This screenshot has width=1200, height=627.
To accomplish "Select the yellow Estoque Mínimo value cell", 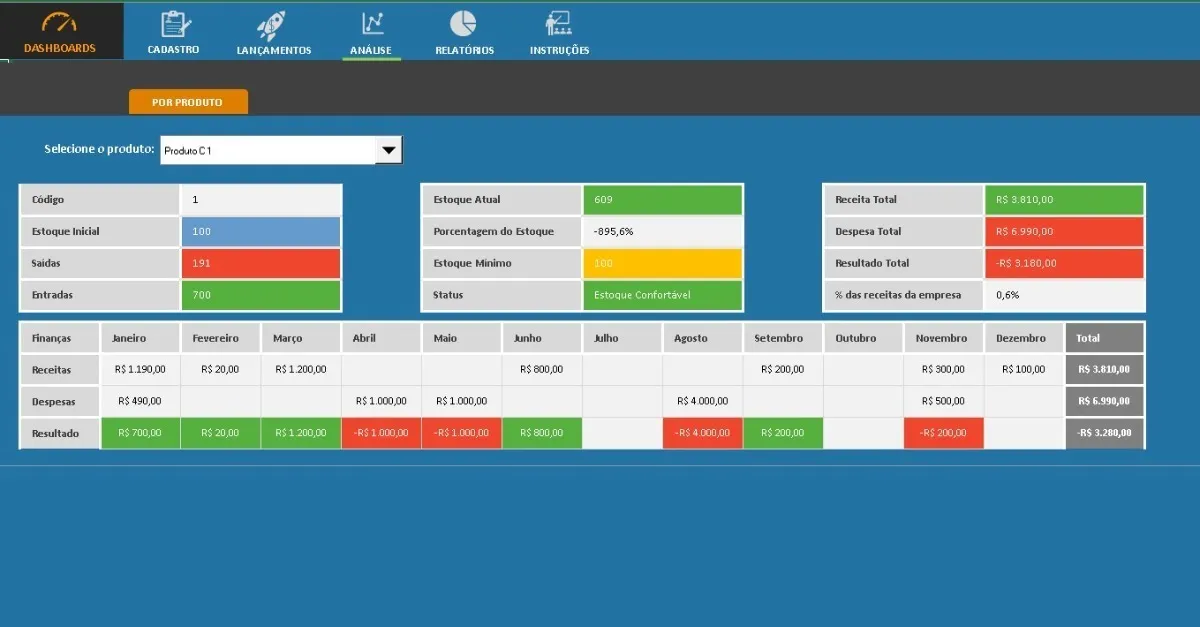I will (x=663, y=264).
